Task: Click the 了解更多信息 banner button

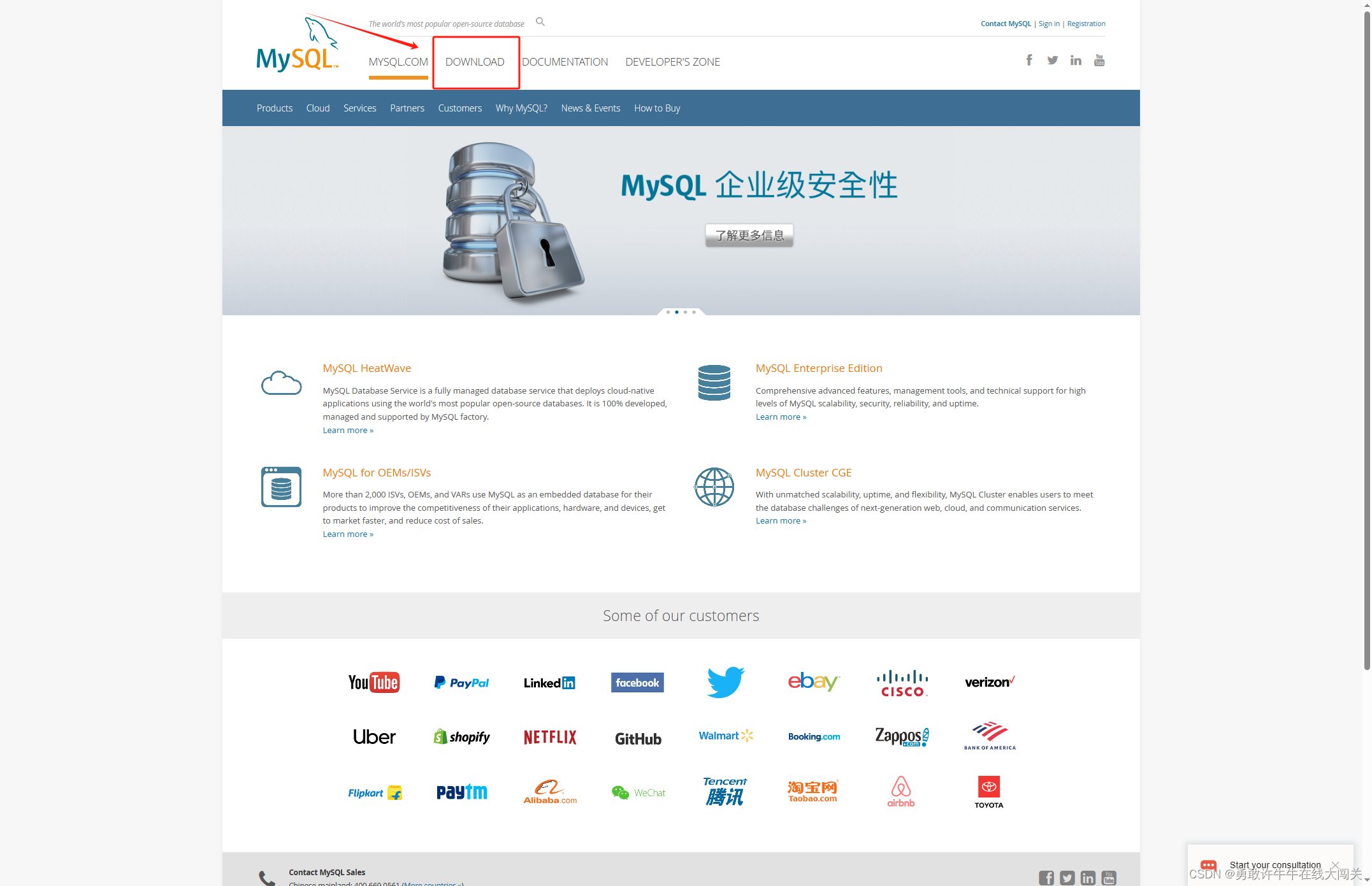Action: point(749,236)
